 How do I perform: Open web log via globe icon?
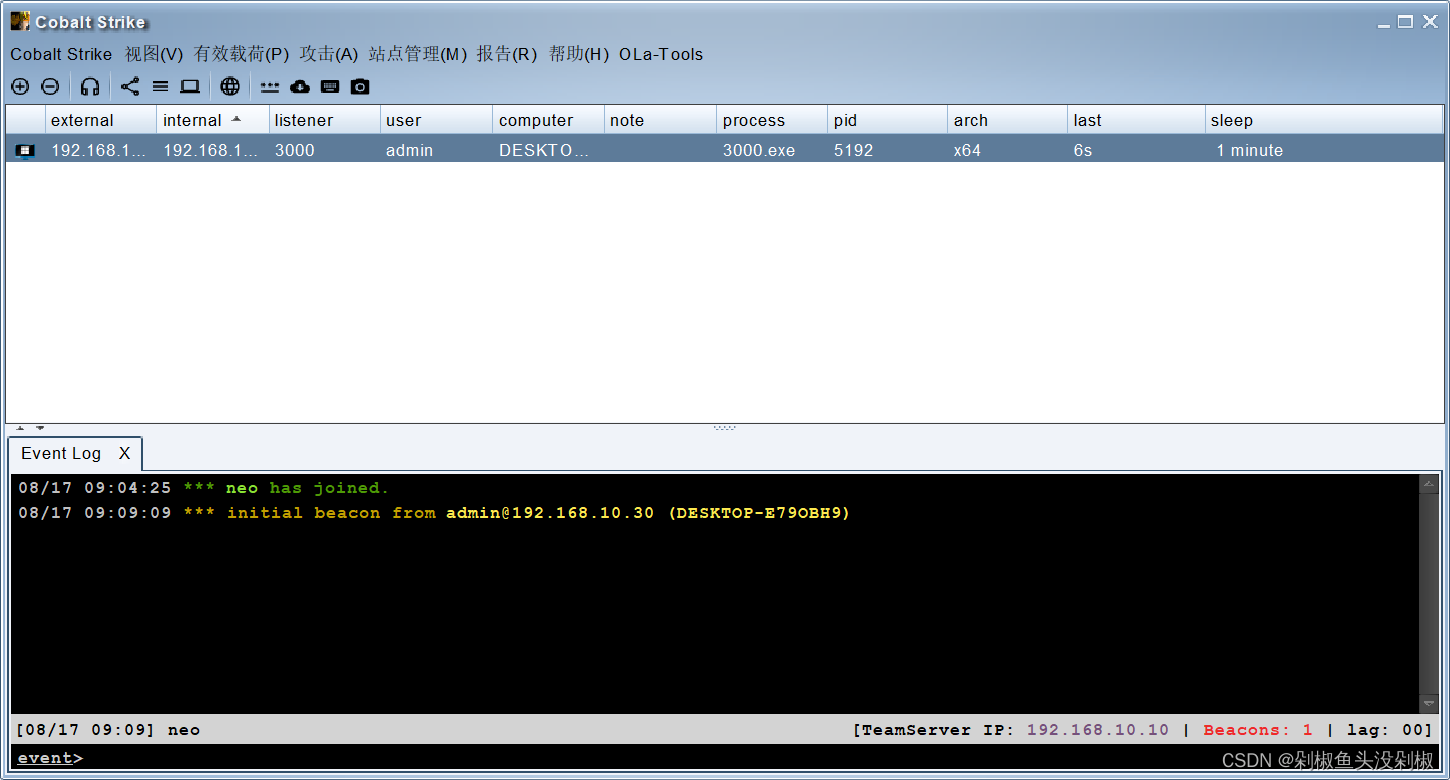[230, 87]
